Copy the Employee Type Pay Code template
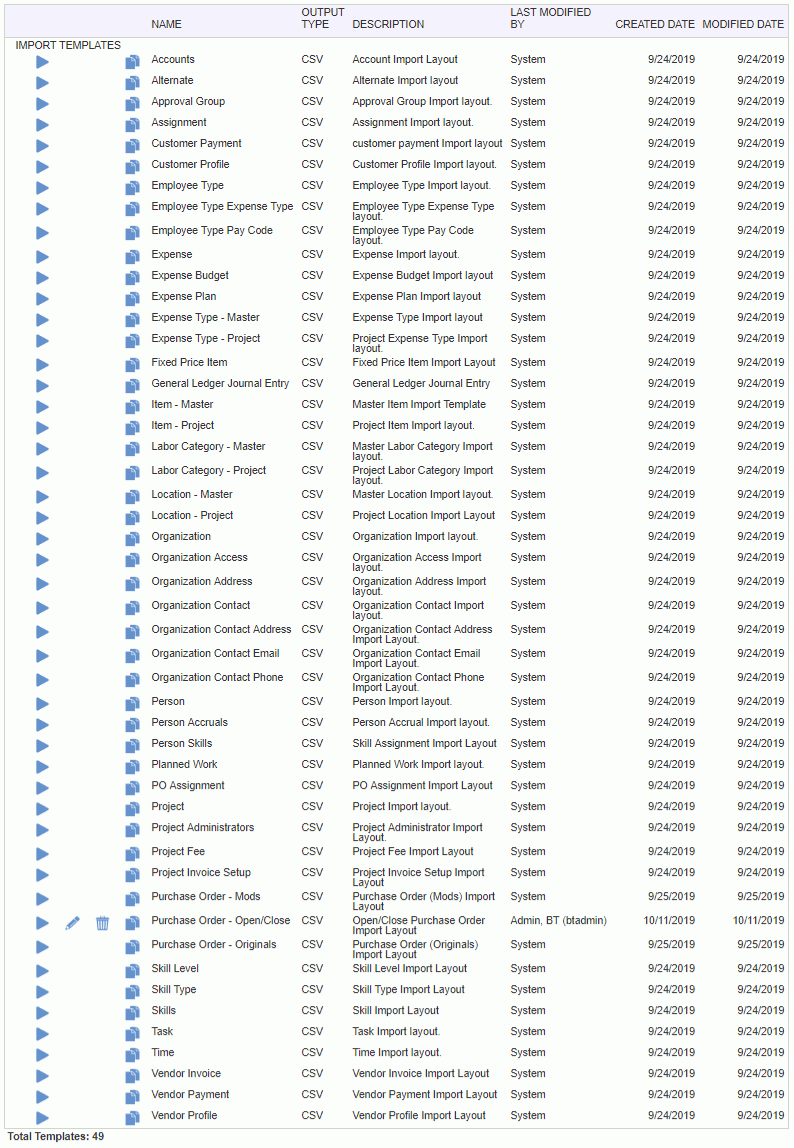This screenshot has width=794, height=1148. pos(132,233)
